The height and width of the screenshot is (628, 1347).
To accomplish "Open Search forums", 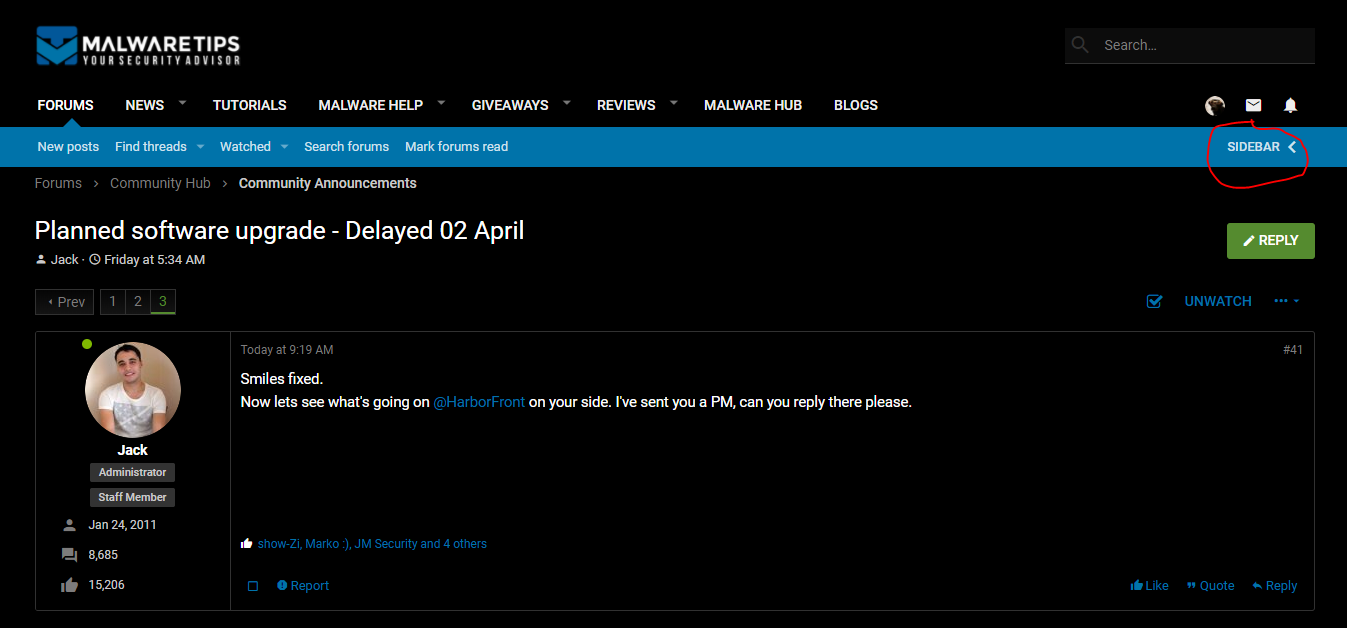I will 346,147.
